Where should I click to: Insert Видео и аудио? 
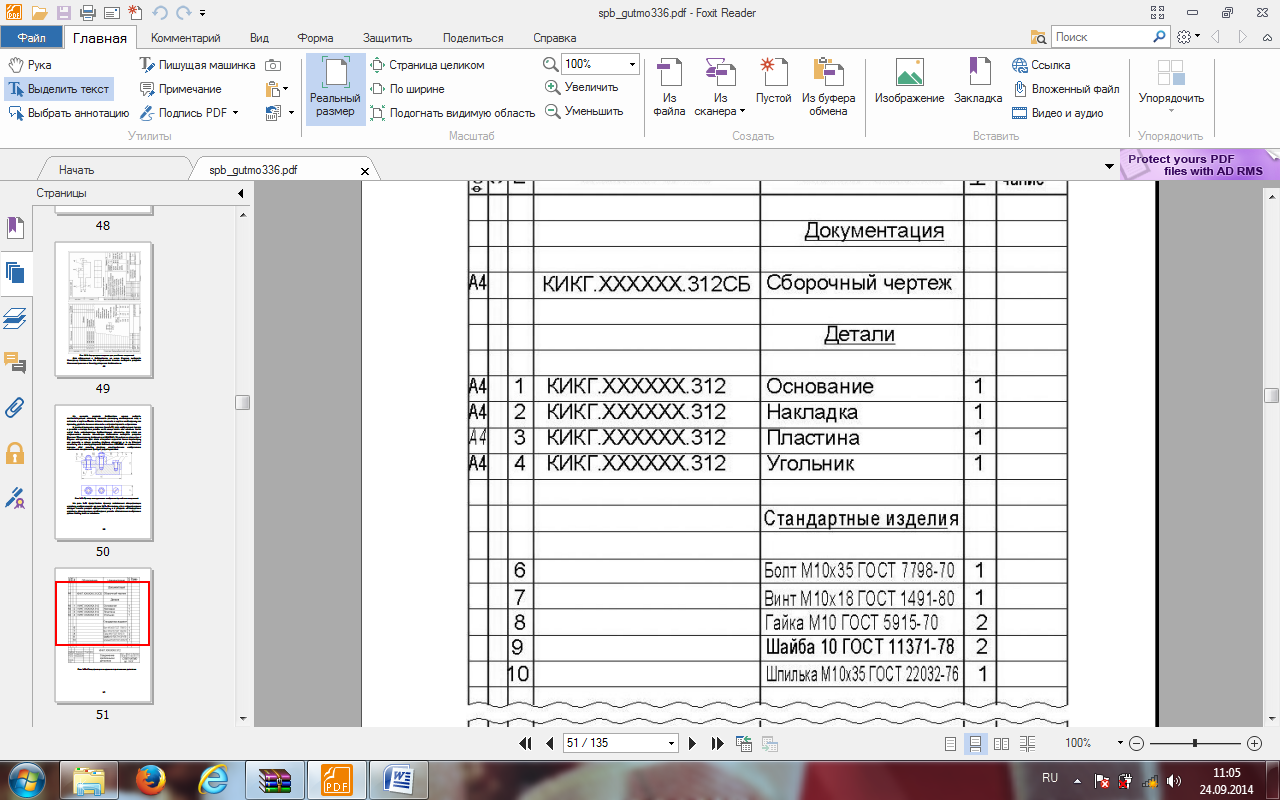[x=1057, y=113]
